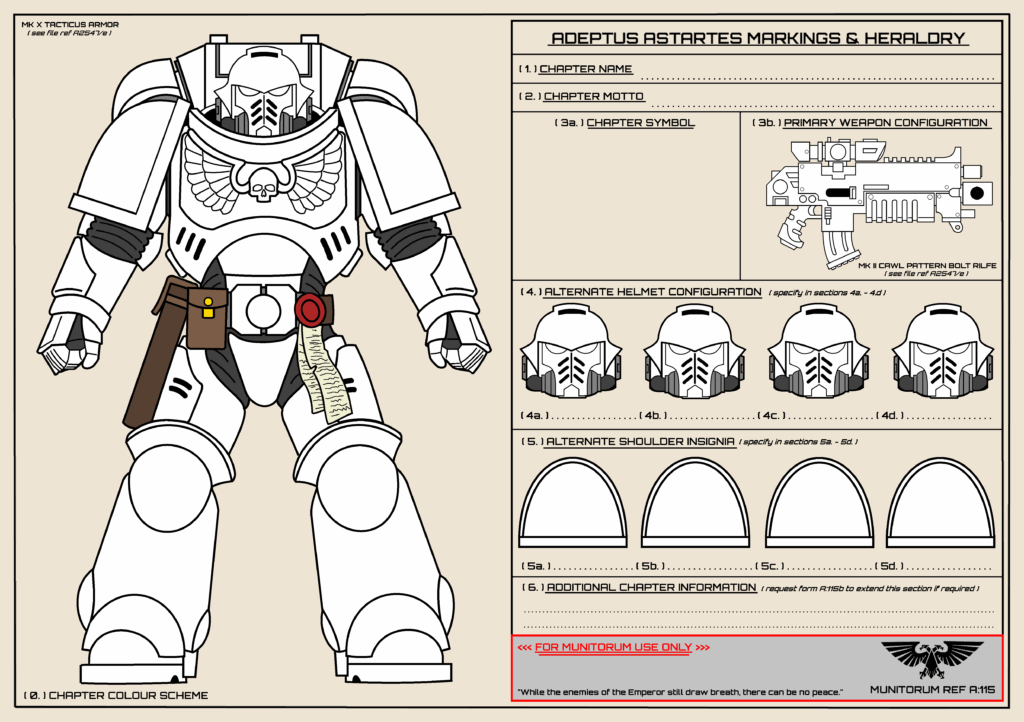The image size is (1024, 722).
Task: Click the 'specify in sections 4a. - 4.d' note
Action: (x=827, y=292)
